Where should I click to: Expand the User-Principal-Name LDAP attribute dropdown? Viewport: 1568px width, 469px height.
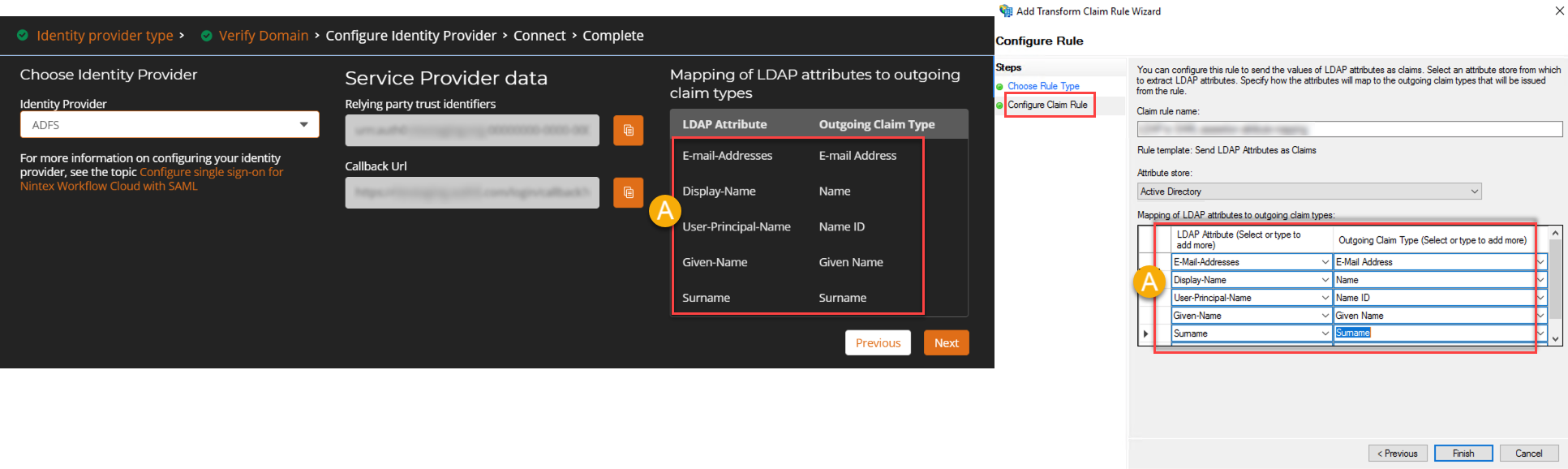click(x=1325, y=298)
